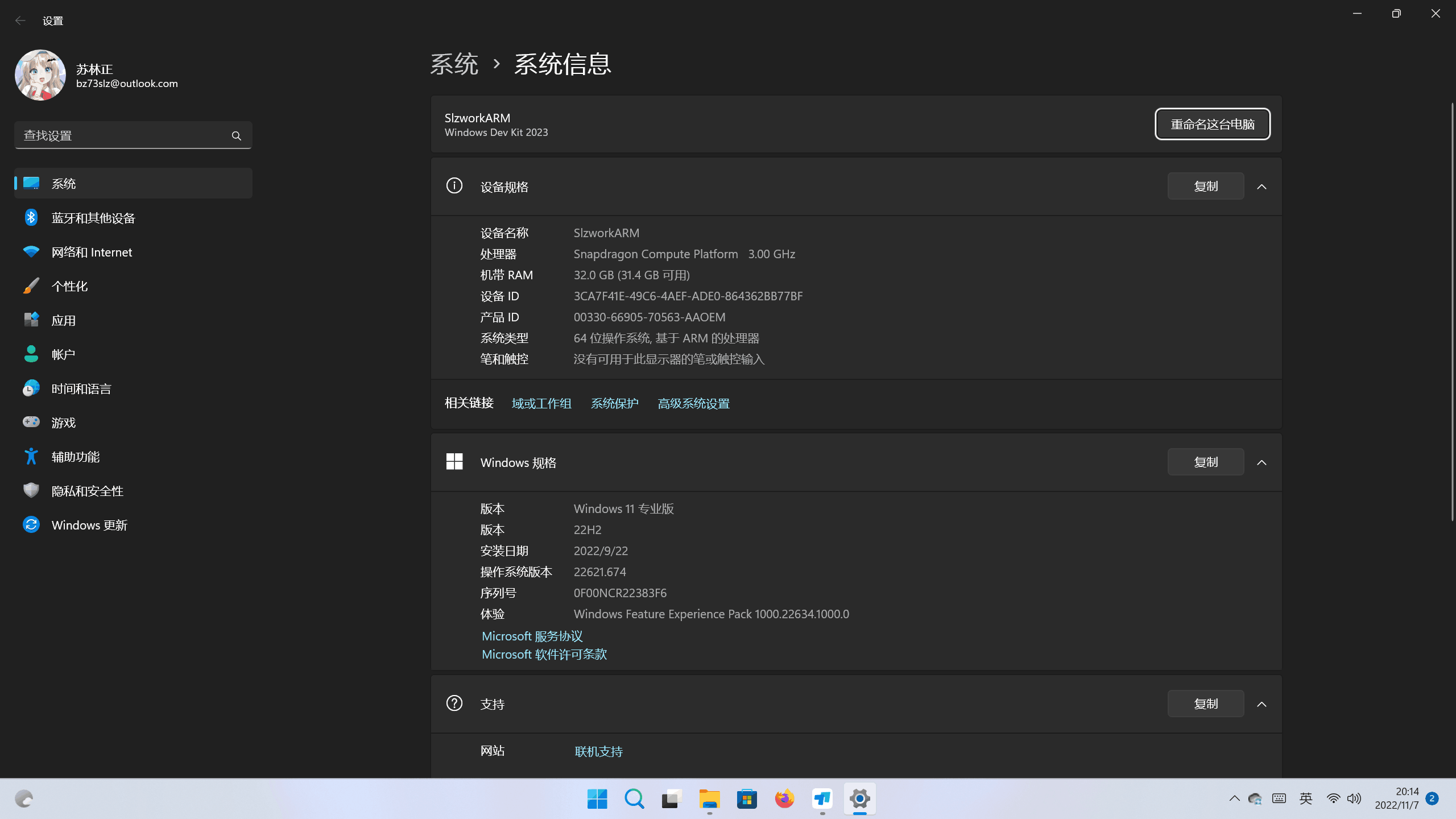
Task: Go to 网络和 Internet settings
Action: click(133, 251)
